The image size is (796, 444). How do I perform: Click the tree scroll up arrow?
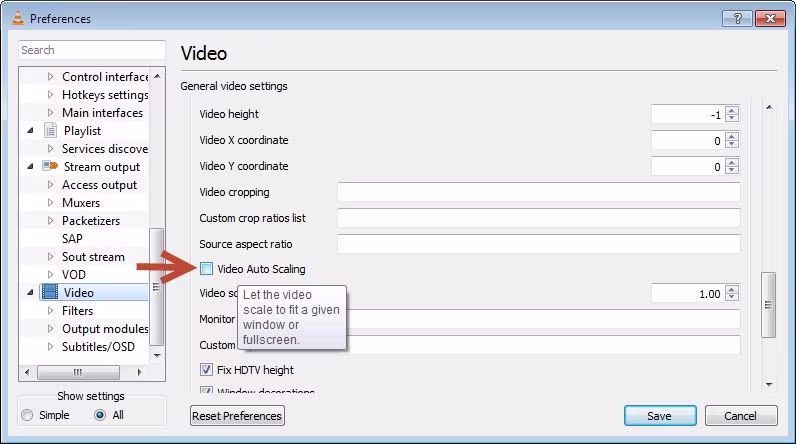157,76
